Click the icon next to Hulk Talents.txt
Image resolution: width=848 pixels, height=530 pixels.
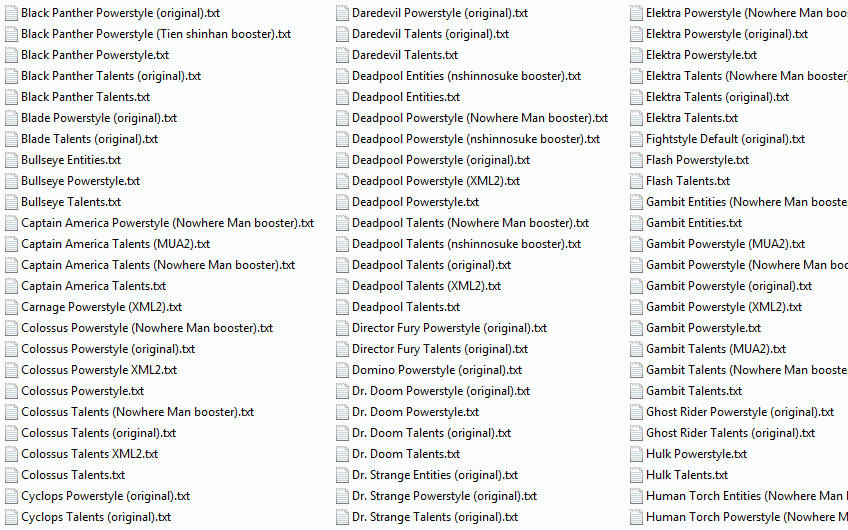click(x=637, y=475)
